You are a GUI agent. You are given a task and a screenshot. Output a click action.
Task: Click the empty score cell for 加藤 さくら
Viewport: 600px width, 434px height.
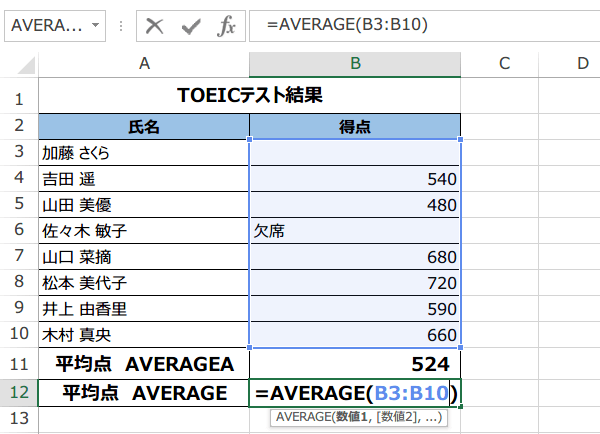click(x=355, y=153)
